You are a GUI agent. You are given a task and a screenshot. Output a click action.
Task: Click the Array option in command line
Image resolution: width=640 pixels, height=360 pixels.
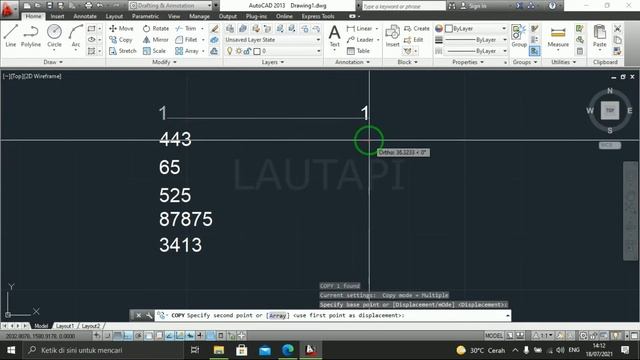278,316
